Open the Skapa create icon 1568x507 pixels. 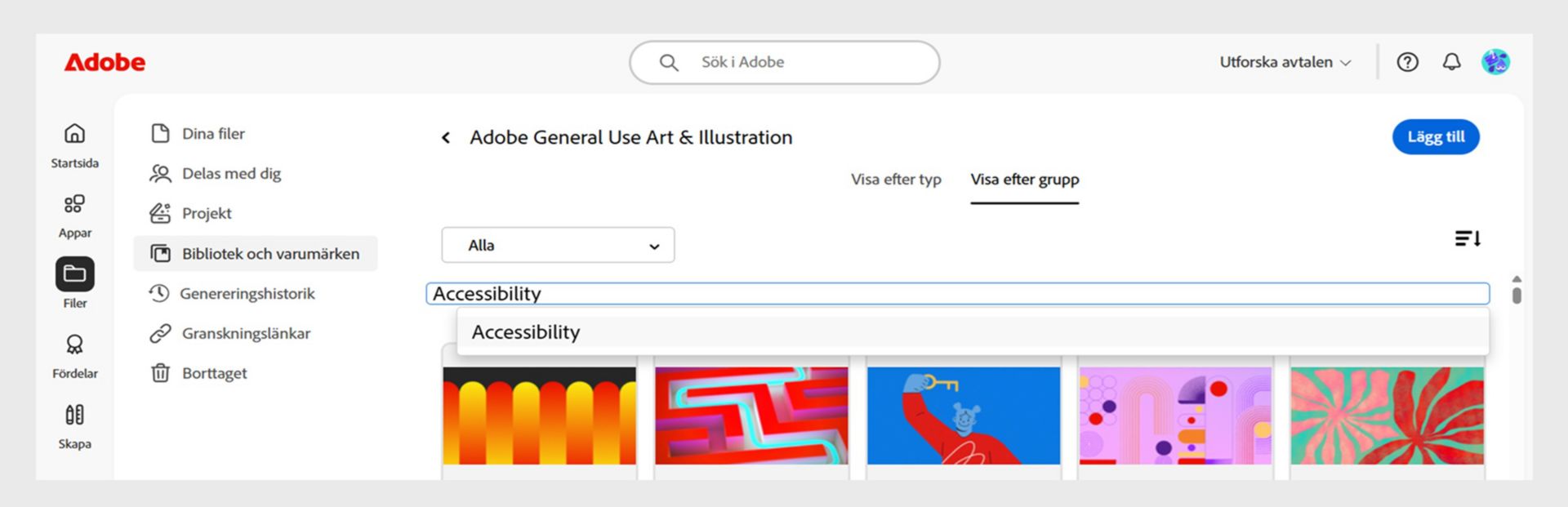coord(74,415)
